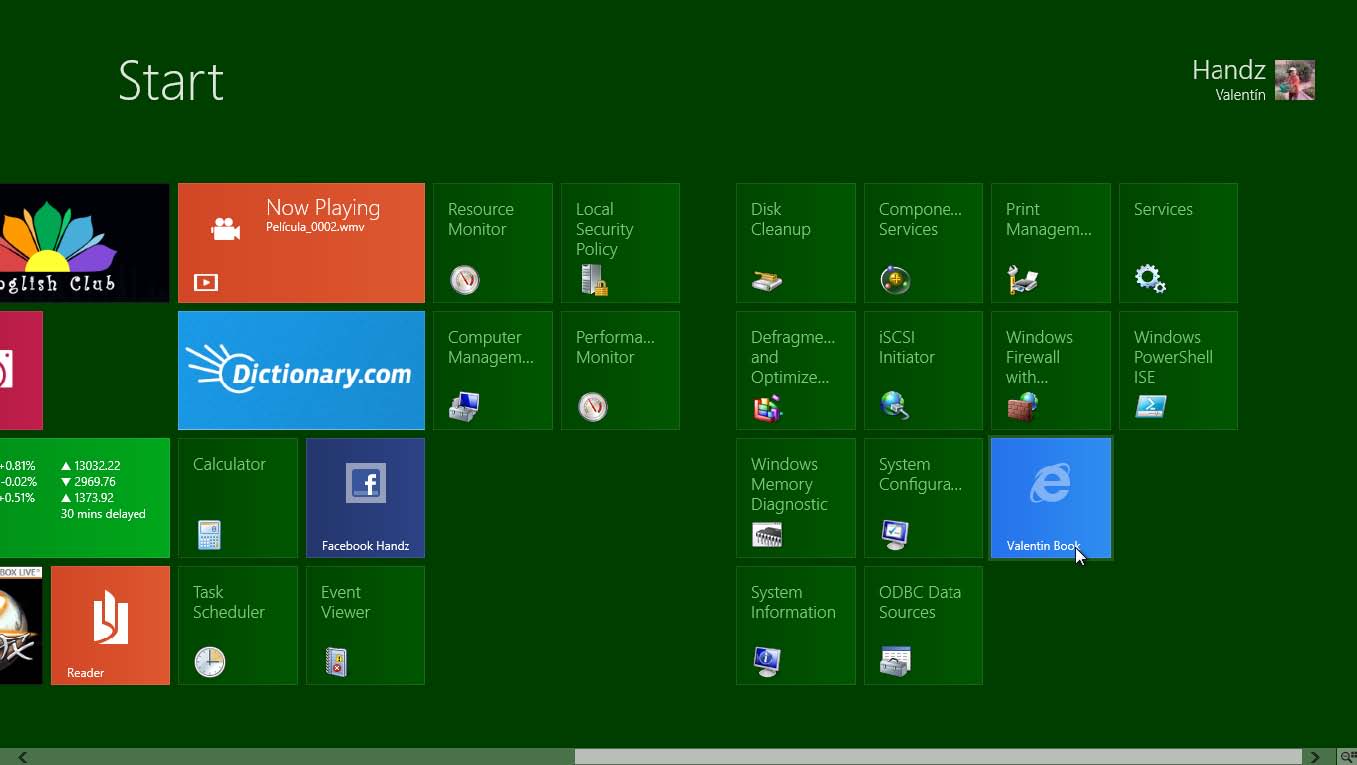Launch Disk Cleanup from Start screen
1357x765 pixels.
(795, 243)
